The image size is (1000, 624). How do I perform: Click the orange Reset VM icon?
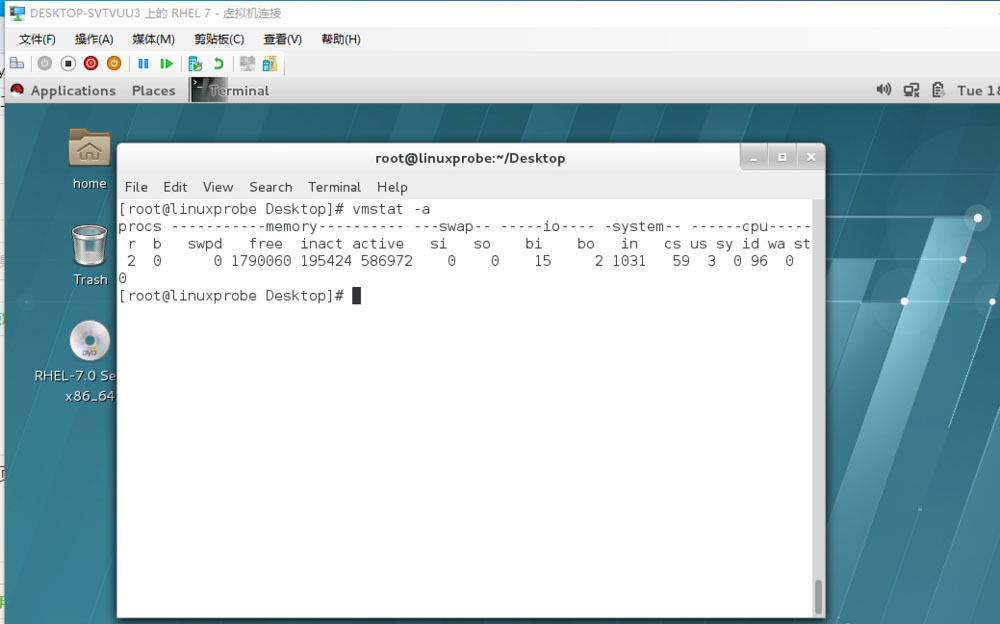coord(113,63)
